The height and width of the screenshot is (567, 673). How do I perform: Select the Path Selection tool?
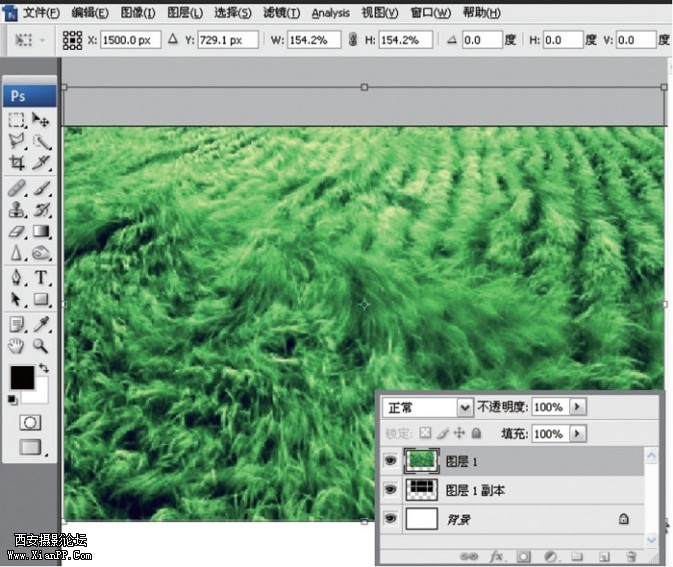[17, 299]
